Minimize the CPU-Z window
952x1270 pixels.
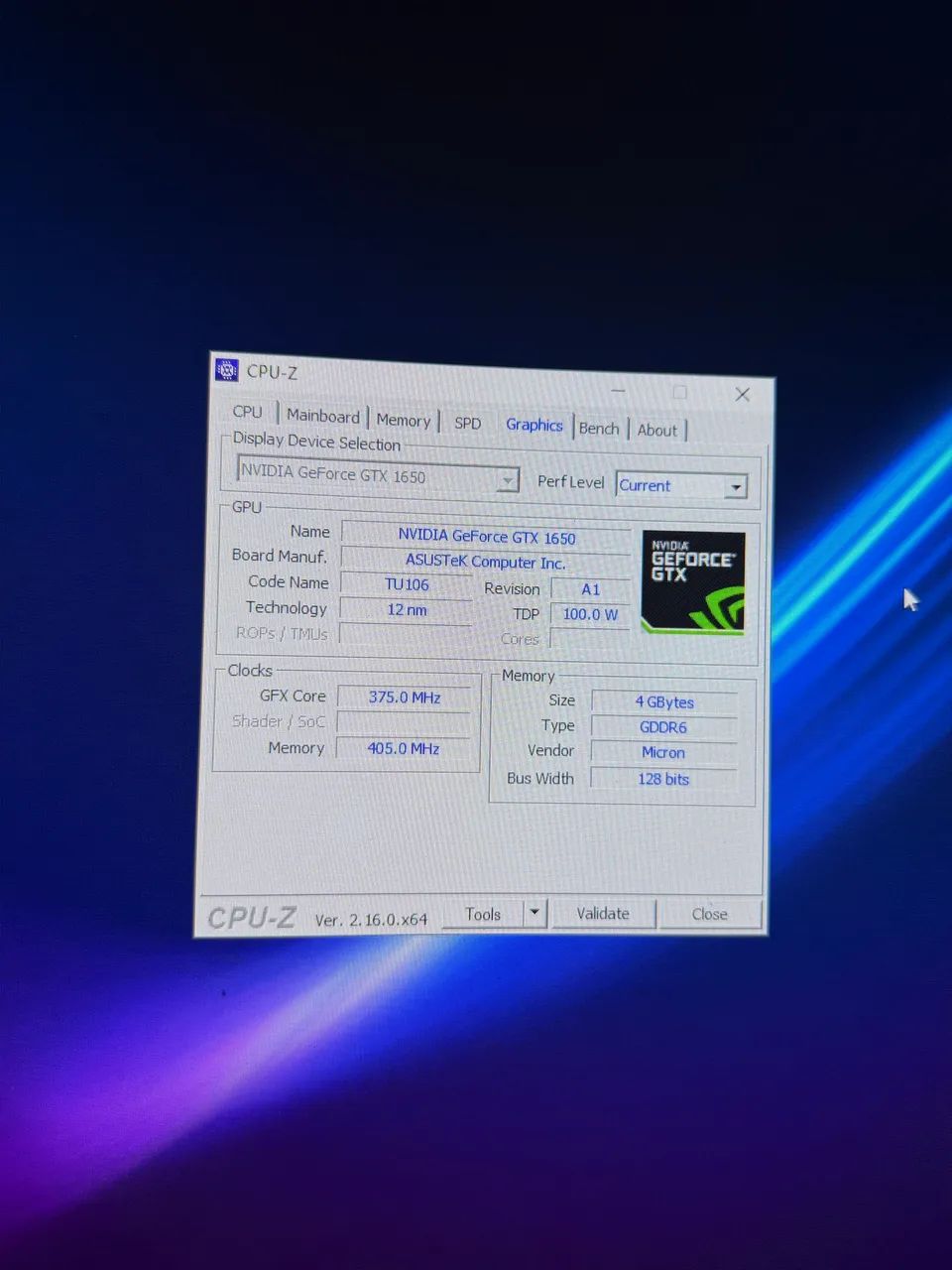[x=619, y=390]
